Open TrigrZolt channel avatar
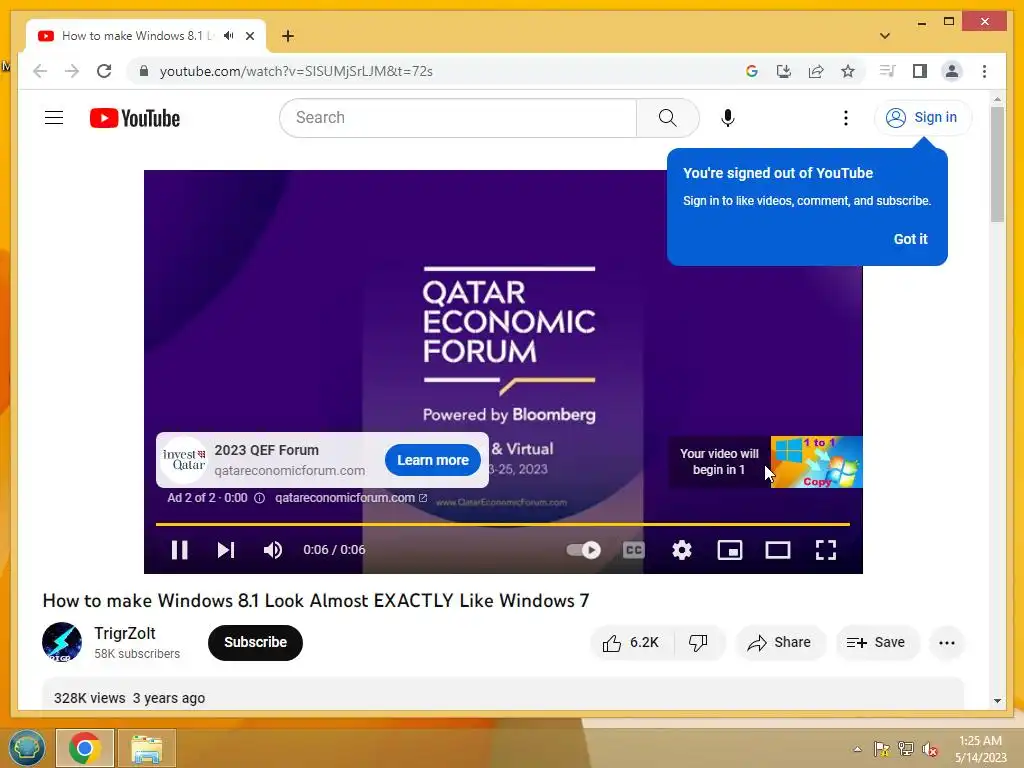The image size is (1024, 768). tap(62, 642)
